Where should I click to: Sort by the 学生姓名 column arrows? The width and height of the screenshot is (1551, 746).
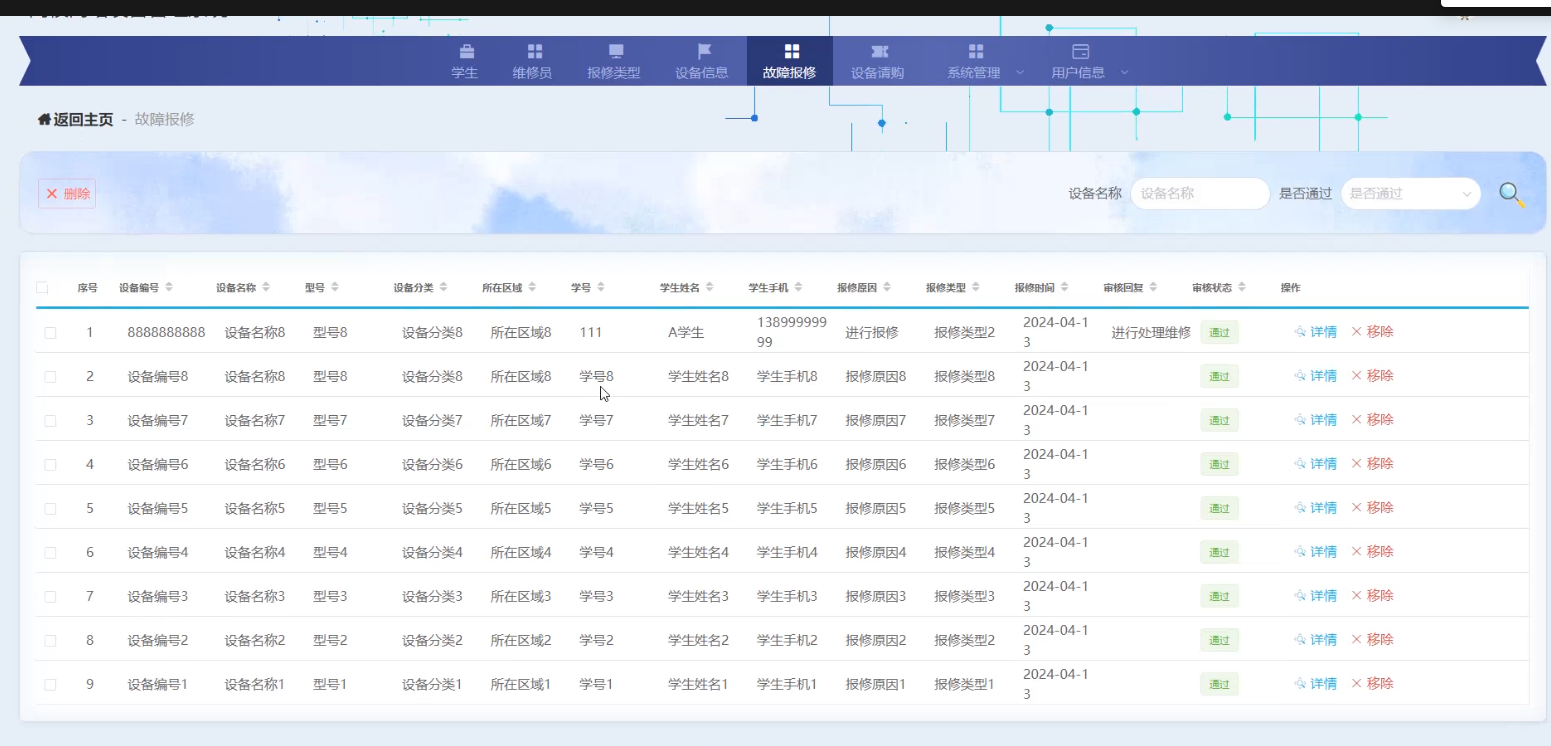(x=709, y=287)
